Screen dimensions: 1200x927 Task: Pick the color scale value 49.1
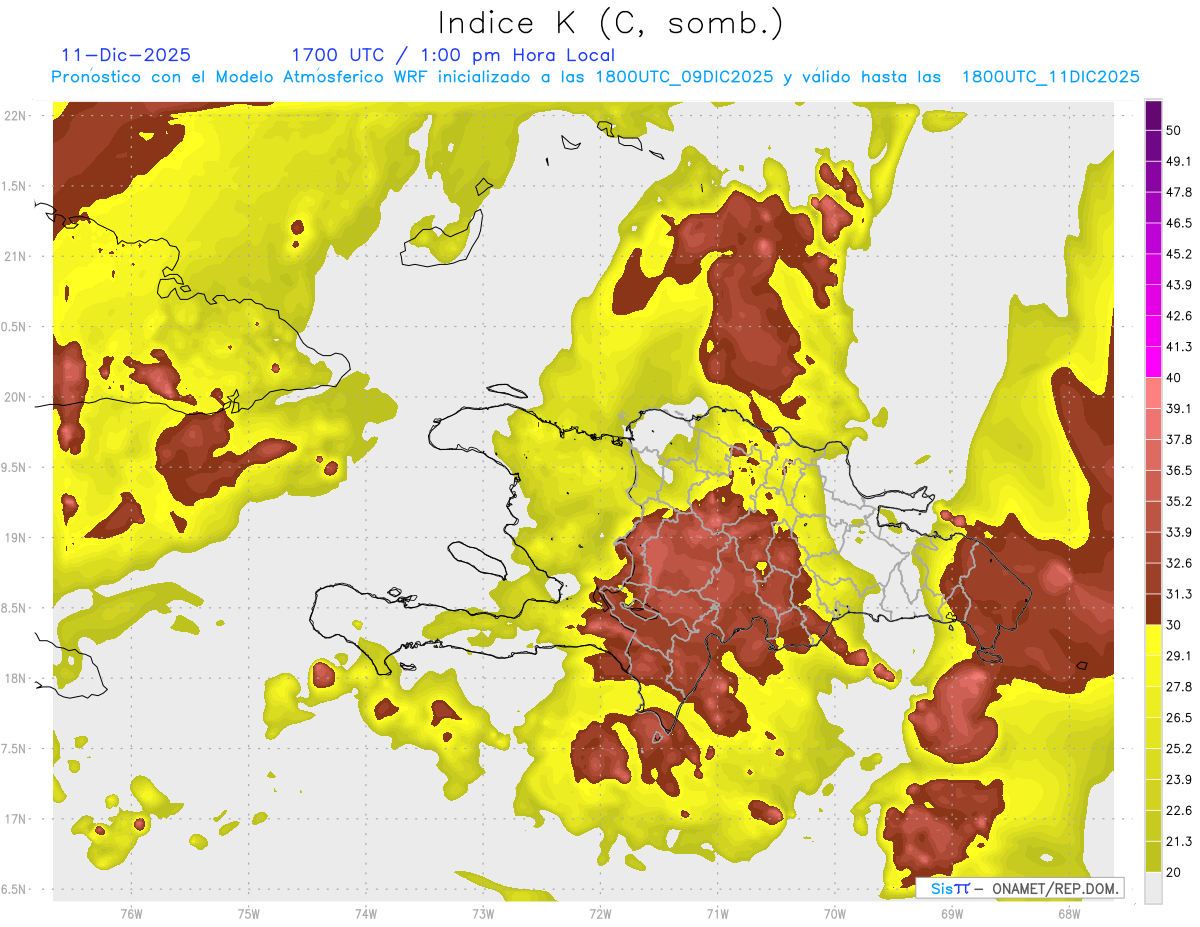point(1179,161)
